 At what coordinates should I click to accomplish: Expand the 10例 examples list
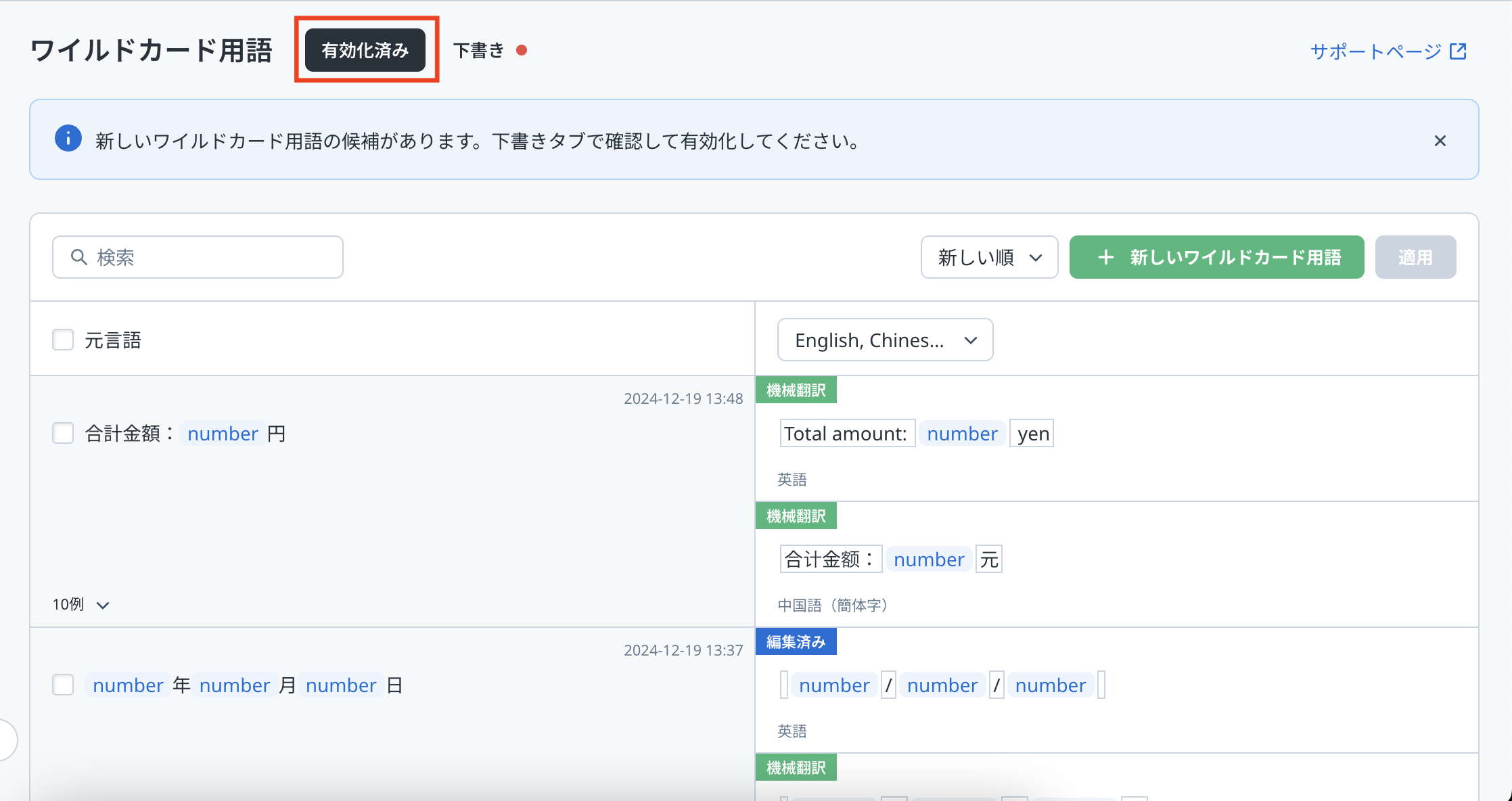coord(81,604)
